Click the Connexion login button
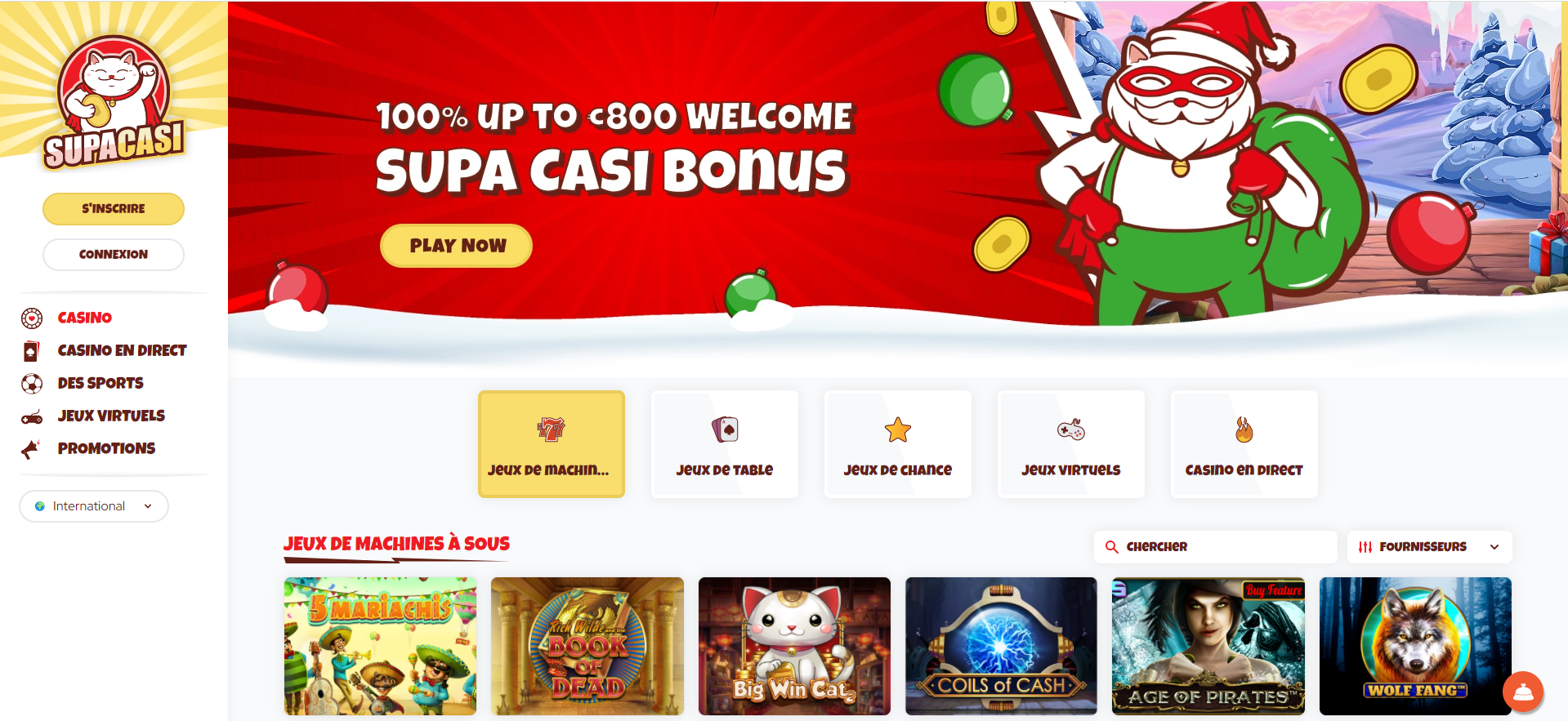 pos(114,254)
